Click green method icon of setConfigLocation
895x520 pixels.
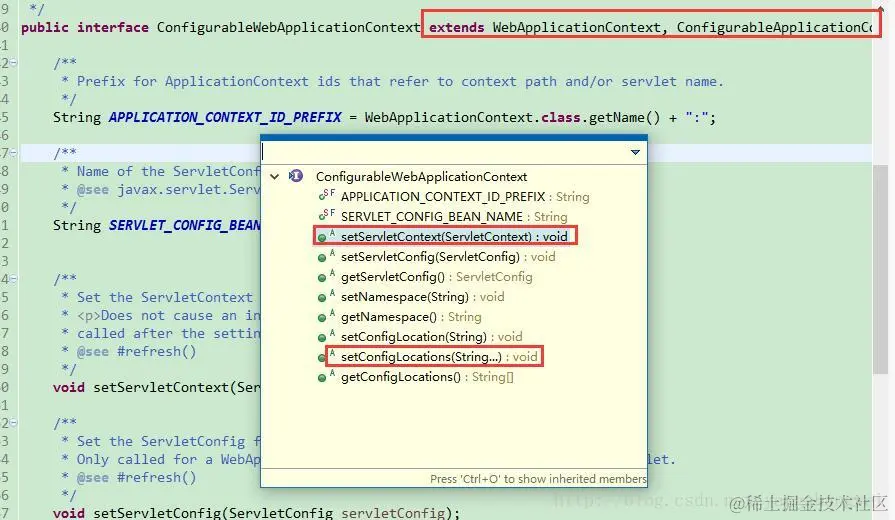pos(322,337)
